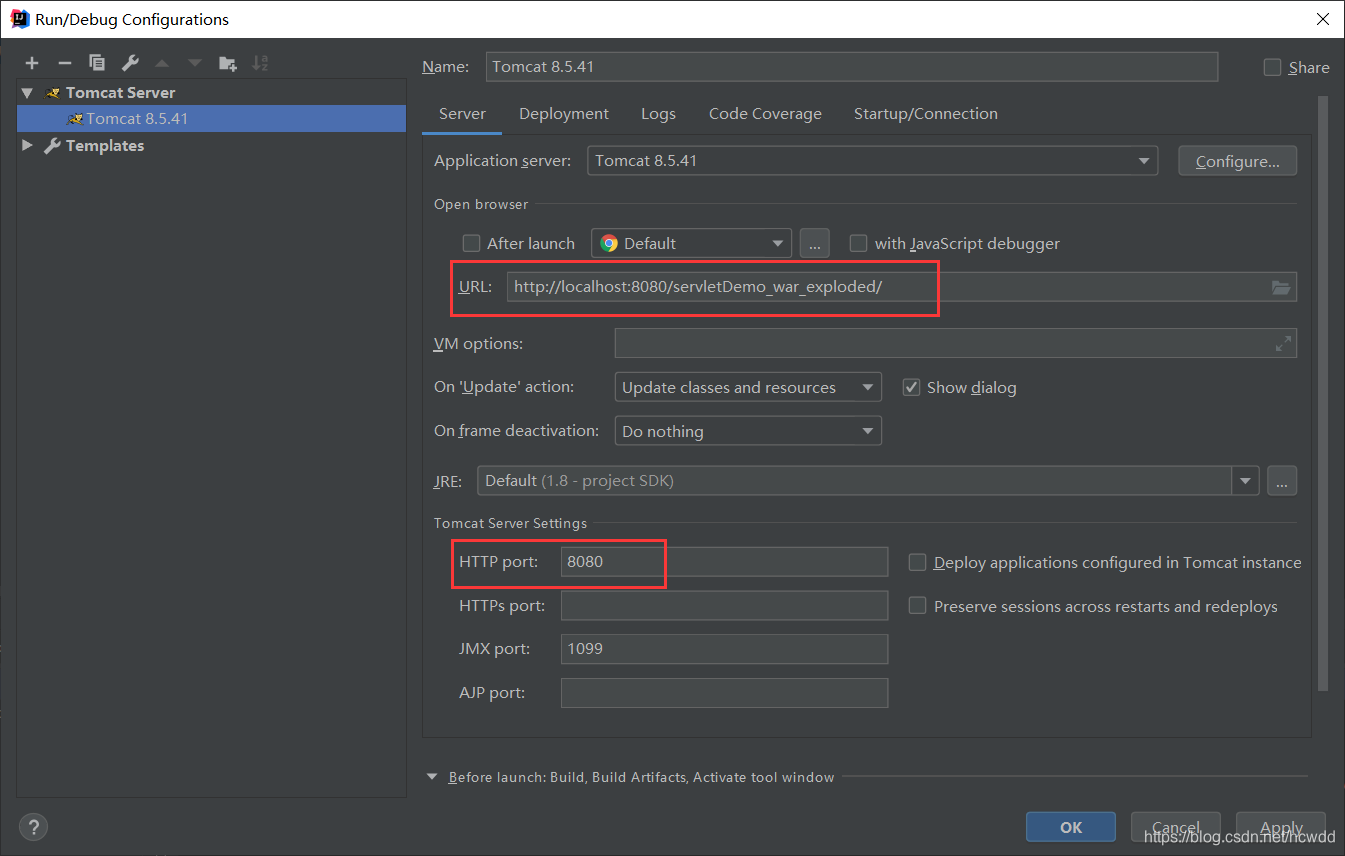Add new configuration with plus icon
This screenshot has width=1345, height=856.
coord(32,63)
